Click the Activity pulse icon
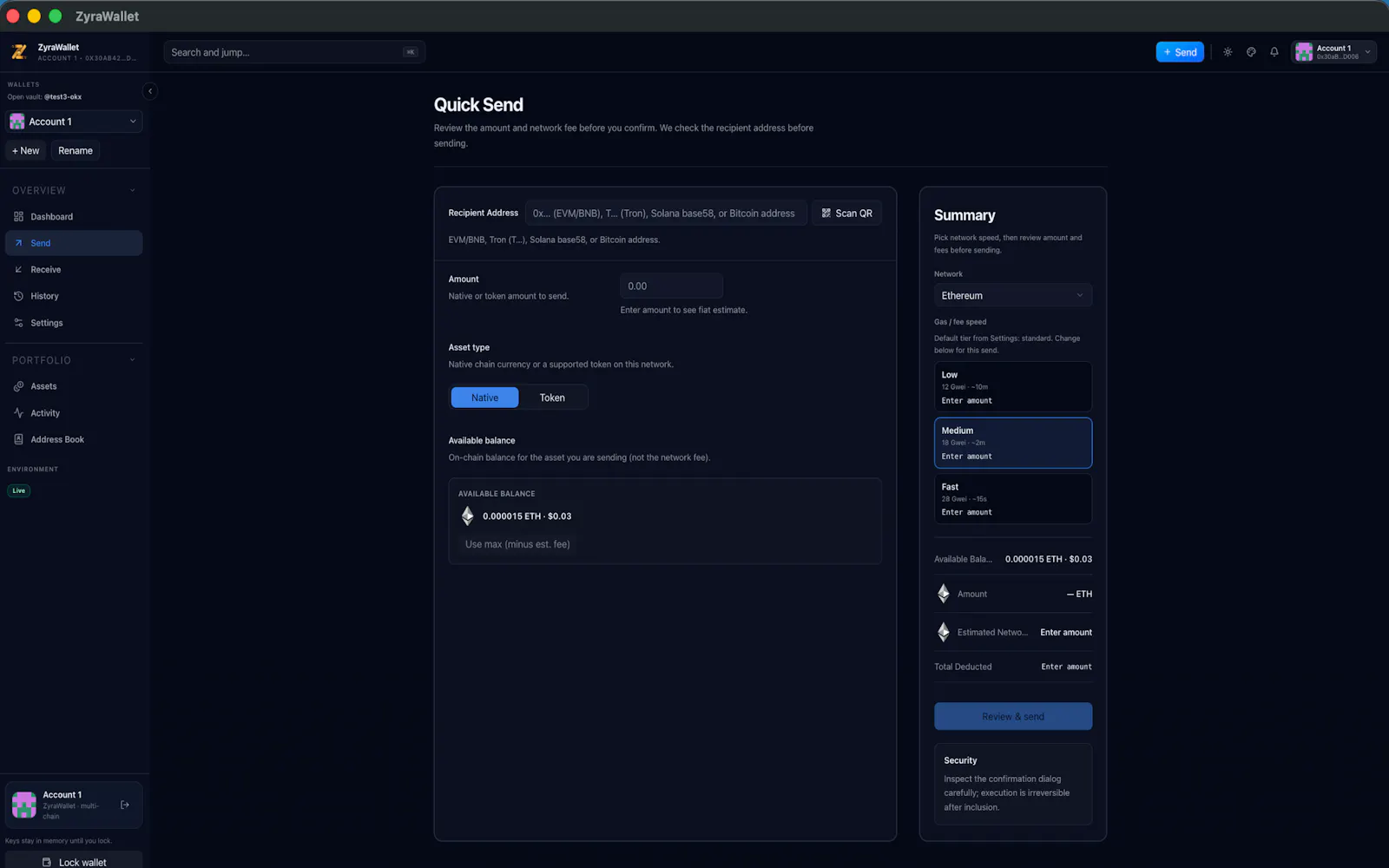The width and height of the screenshot is (1389, 868). 18,413
